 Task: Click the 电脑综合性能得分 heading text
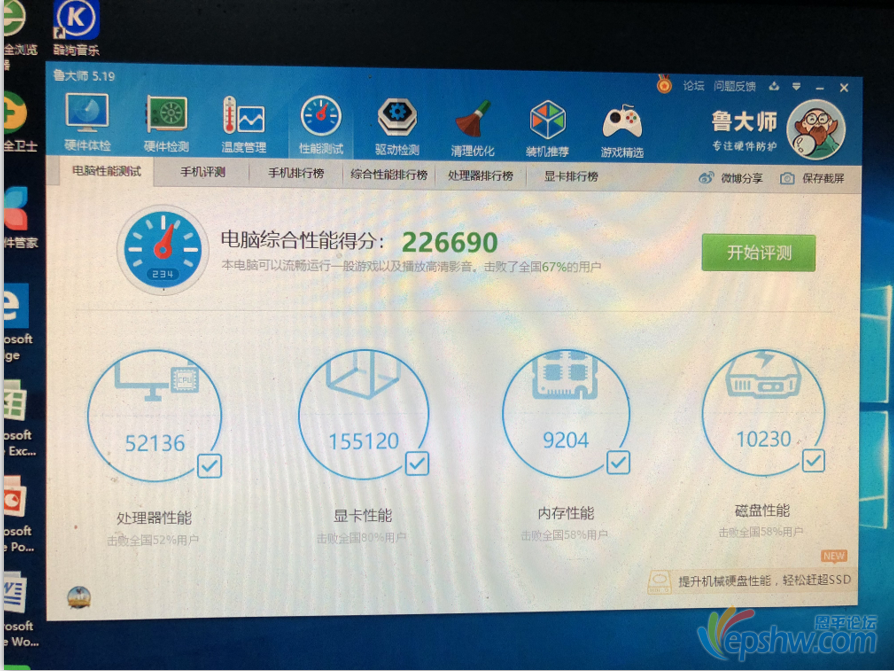[x=302, y=240]
